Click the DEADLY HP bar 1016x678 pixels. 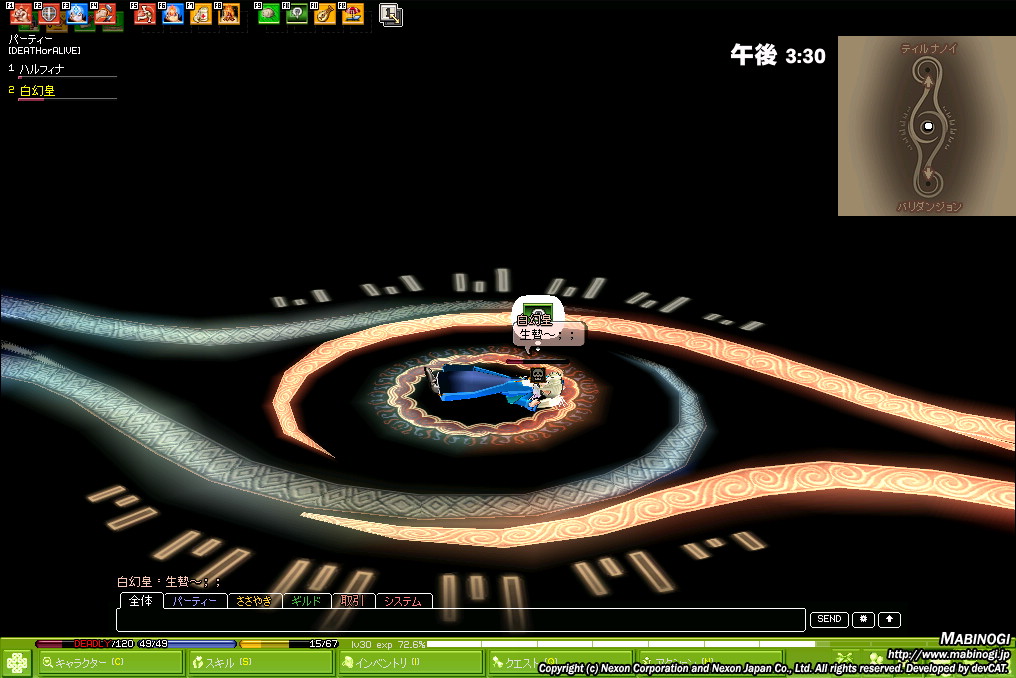(x=84, y=644)
